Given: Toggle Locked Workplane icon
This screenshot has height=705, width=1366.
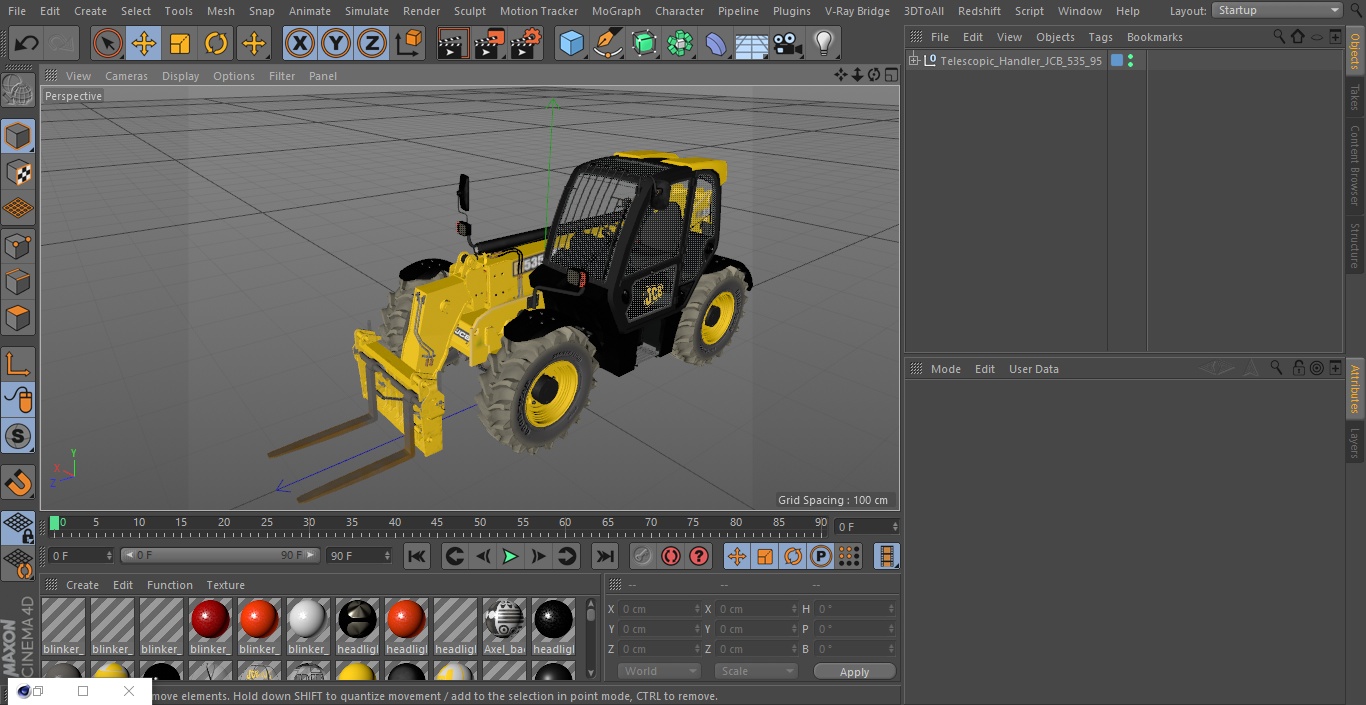Looking at the screenshot, I should point(18,528).
